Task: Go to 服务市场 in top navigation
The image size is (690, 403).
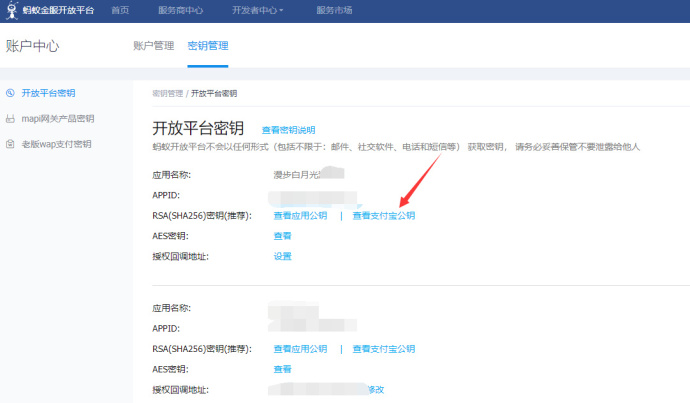Action: [334, 10]
